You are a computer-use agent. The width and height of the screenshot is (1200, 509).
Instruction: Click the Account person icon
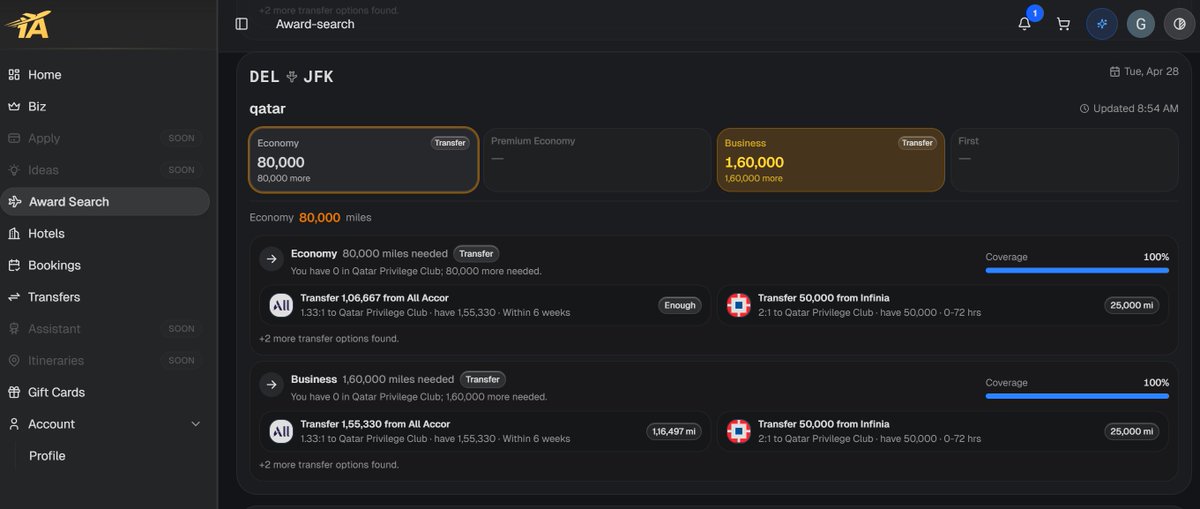pyautogui.click(x=14, y=424)
